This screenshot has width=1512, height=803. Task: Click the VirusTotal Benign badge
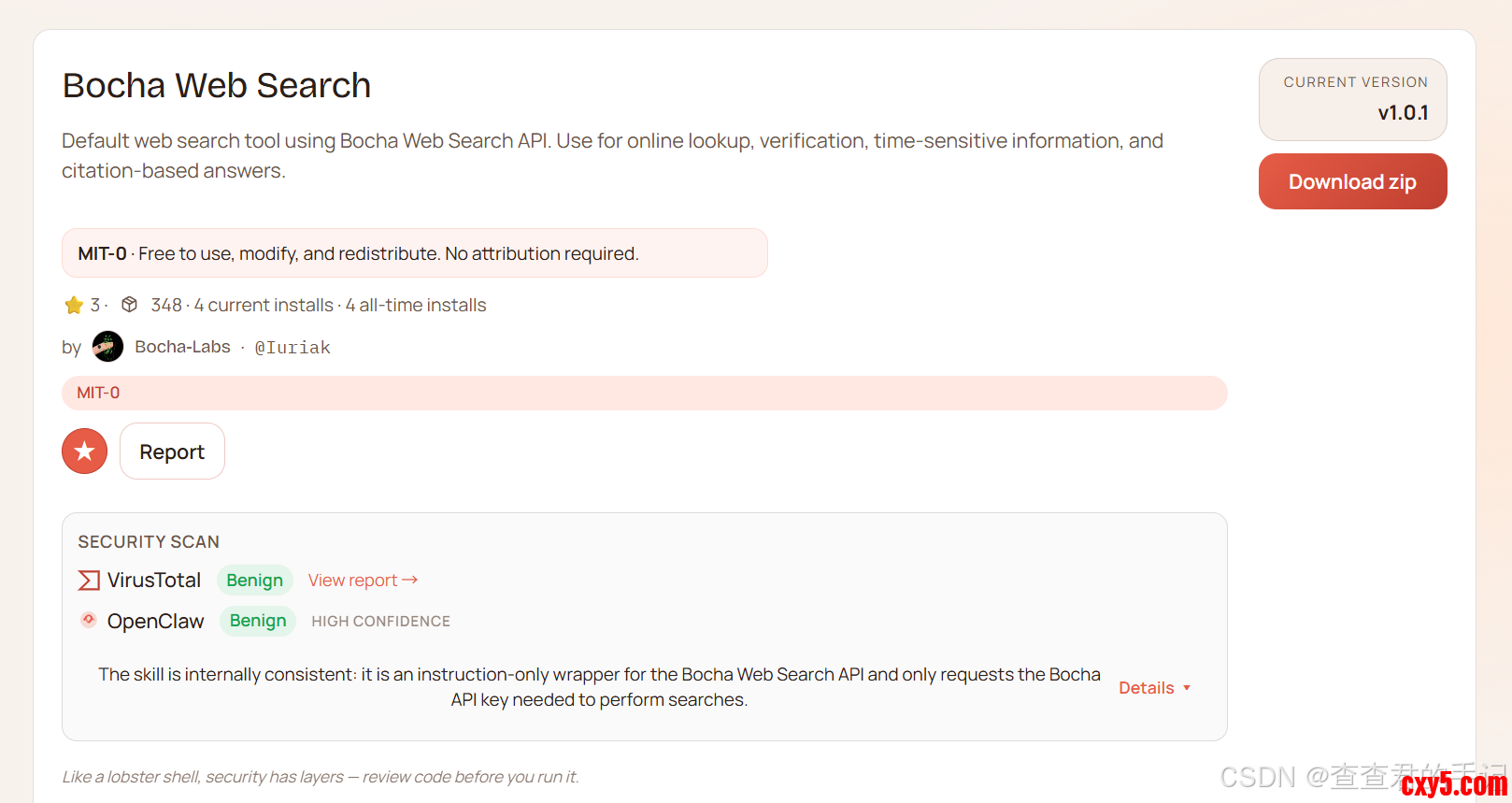tap(255, 581)
